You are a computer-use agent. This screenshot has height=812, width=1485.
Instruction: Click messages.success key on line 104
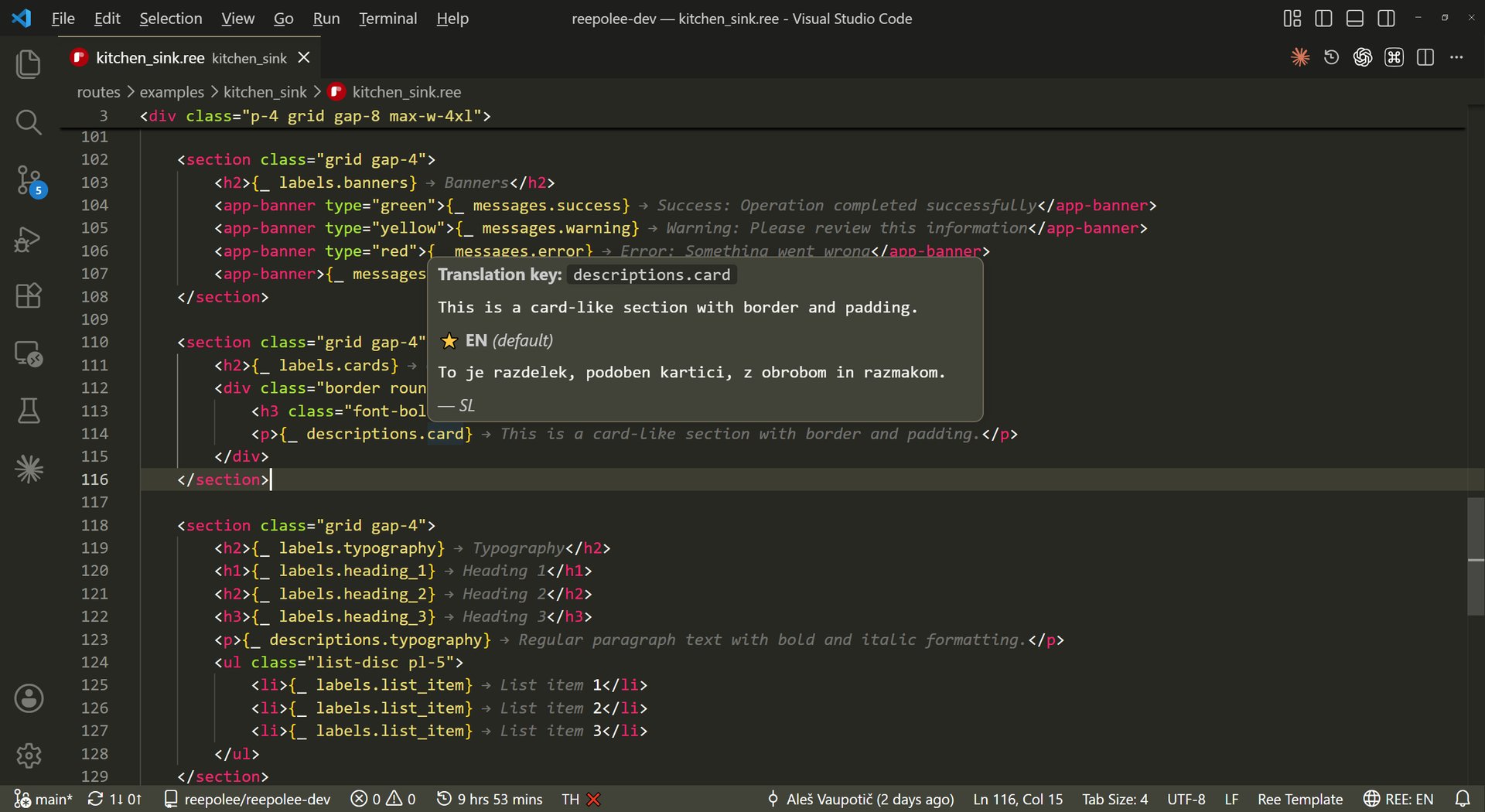tap(548, 206)
